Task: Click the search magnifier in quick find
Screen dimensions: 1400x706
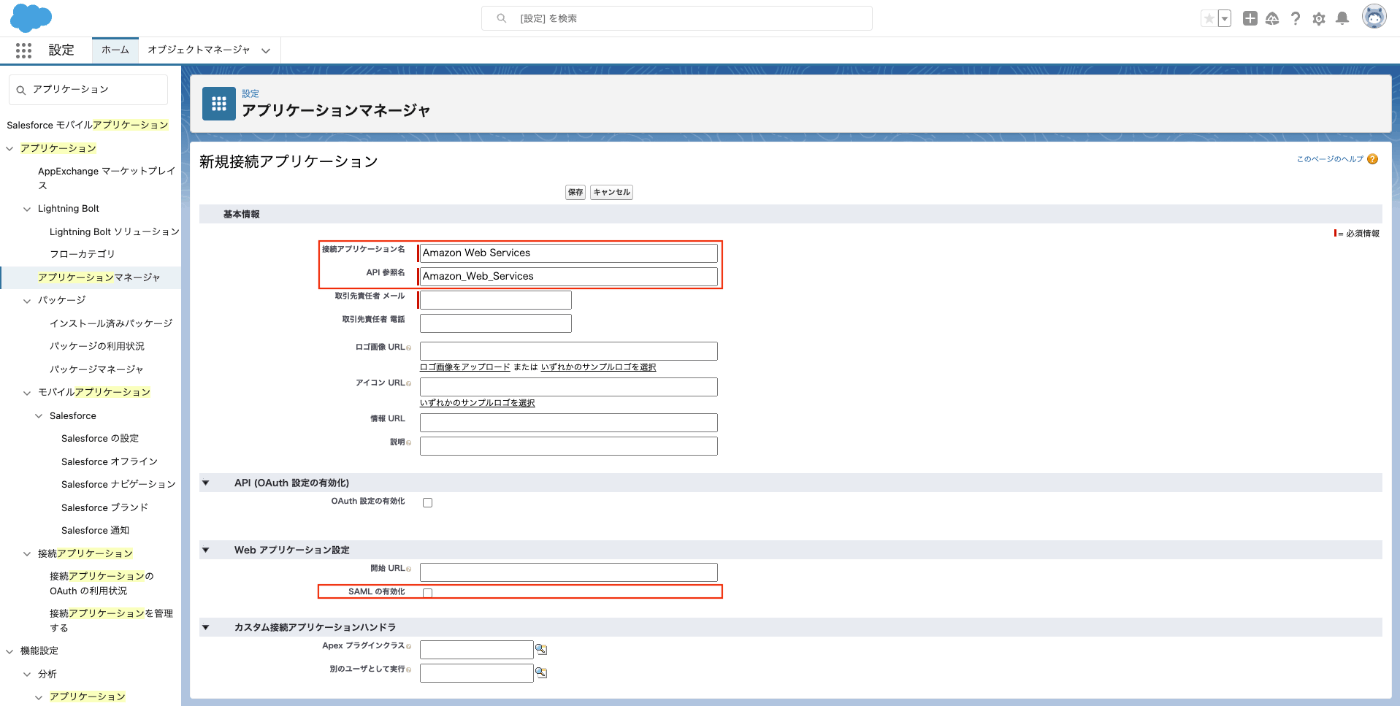Action: (x=21, y=90)
